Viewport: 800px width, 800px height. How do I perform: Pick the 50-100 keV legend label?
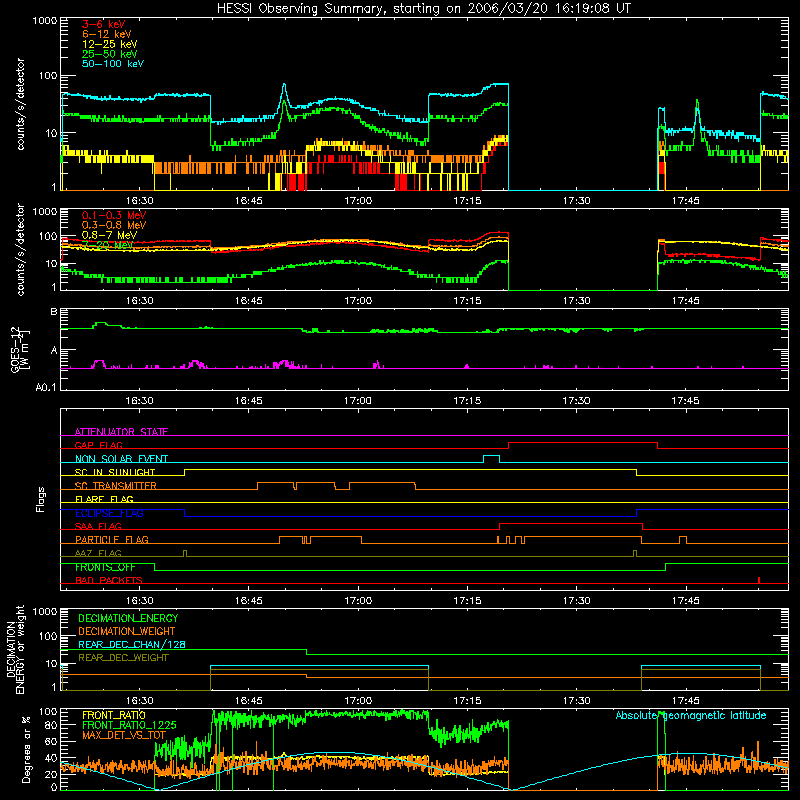pos(113,64)
